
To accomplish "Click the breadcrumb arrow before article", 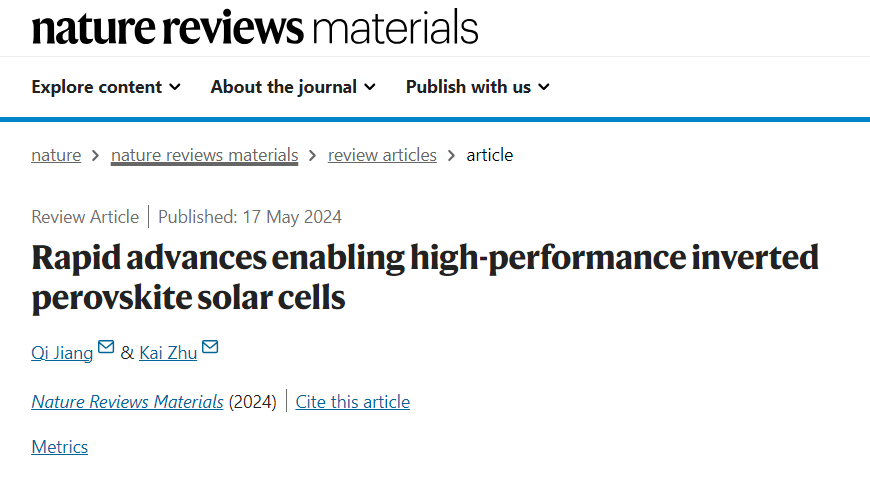I will [452, 155].
